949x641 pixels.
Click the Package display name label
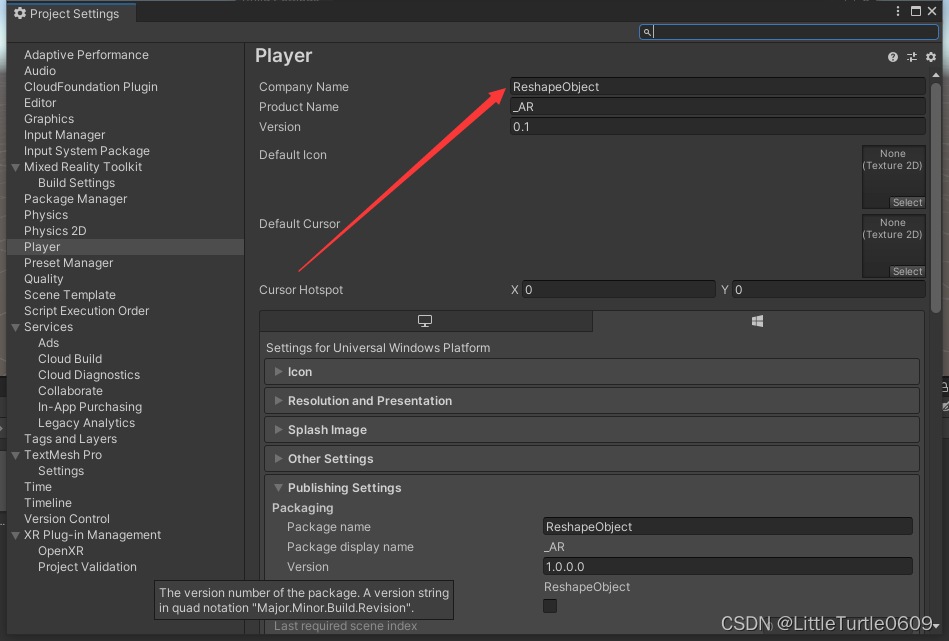point(350,547)
